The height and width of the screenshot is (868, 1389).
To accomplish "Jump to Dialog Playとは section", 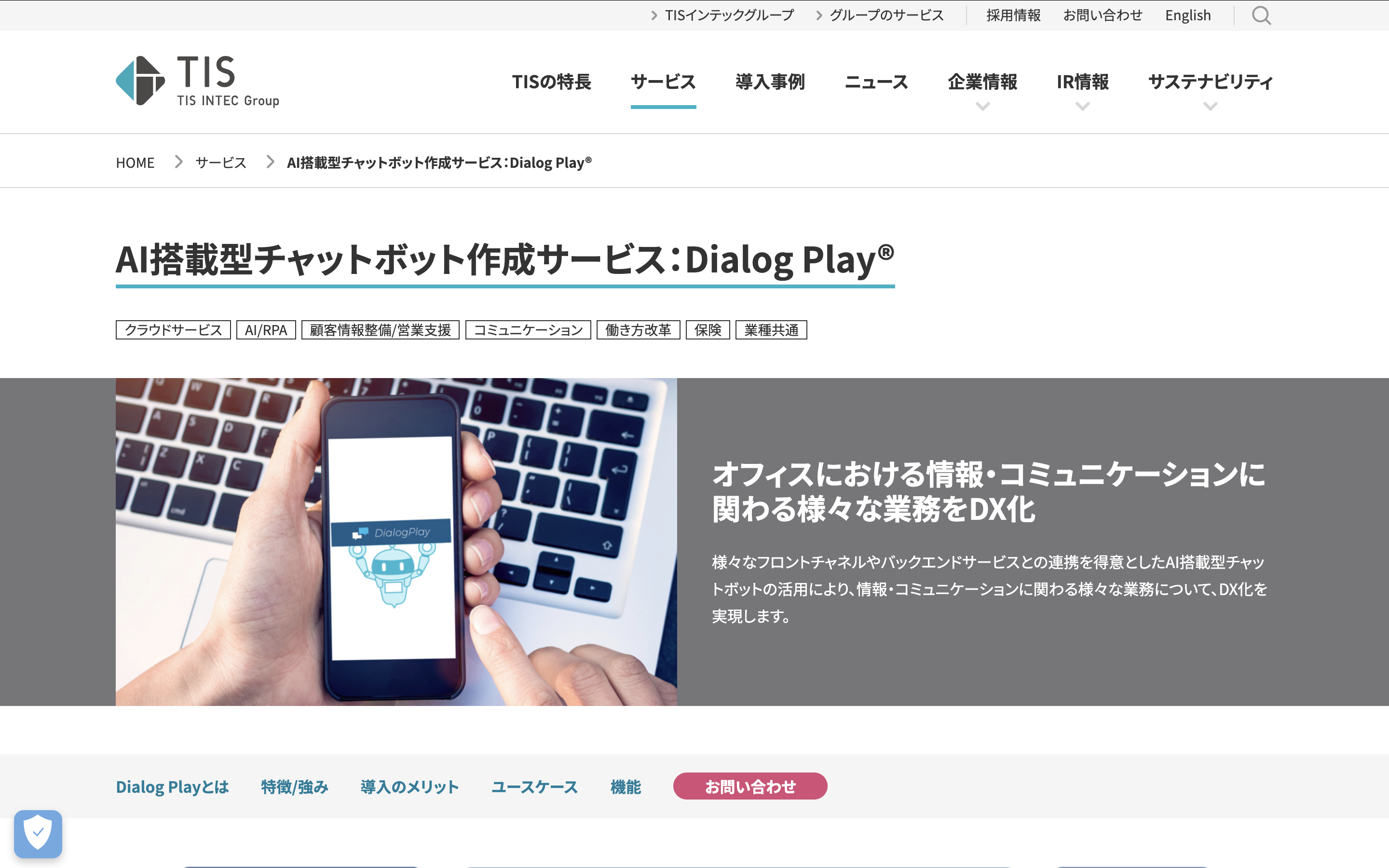I will point(172,787).
